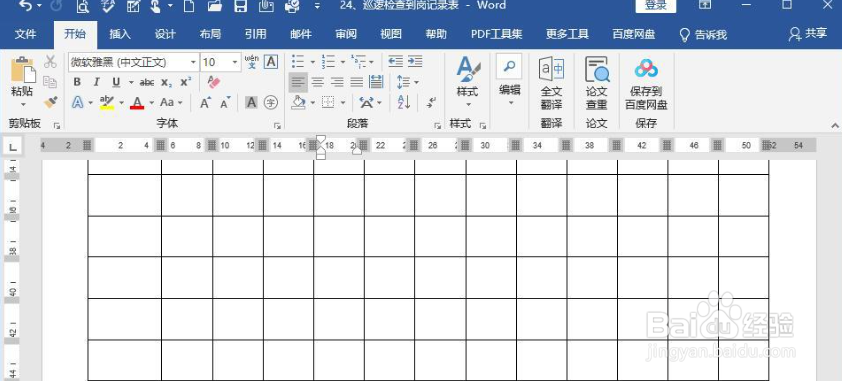Screen dimensions: 842x381
Task: Click the Paste clipboard icon
Action: [x=23, y=70]
